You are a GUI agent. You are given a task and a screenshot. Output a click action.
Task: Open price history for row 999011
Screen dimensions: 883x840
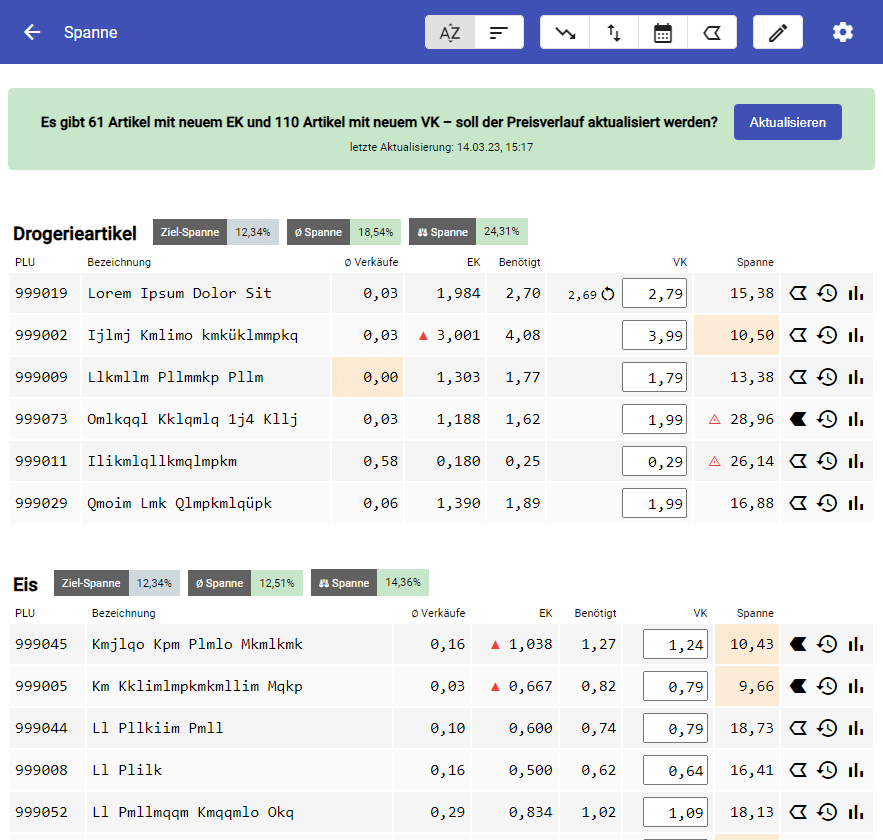click(x=827, y=461)
